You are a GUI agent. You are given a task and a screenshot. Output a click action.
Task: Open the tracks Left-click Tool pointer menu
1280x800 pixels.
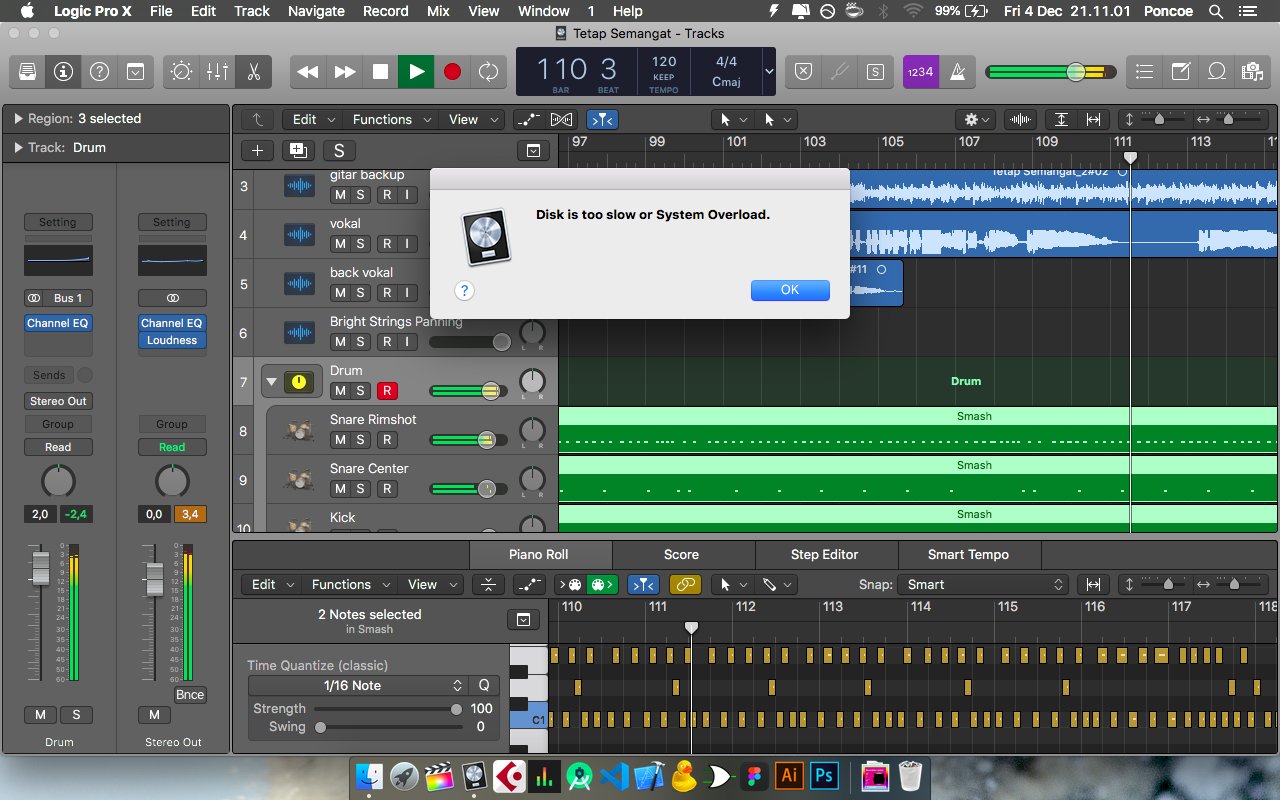point(732,119)
